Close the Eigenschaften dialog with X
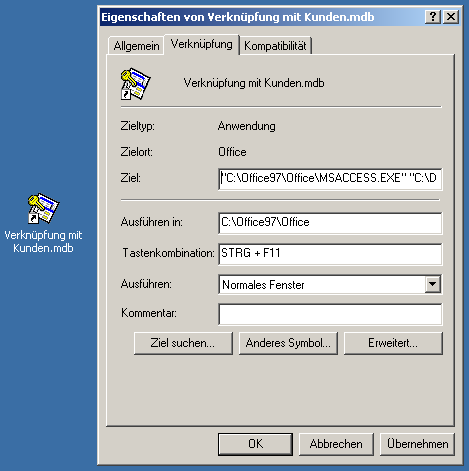Viewport: 469px width, 471px height. click(x=451, y=16)
